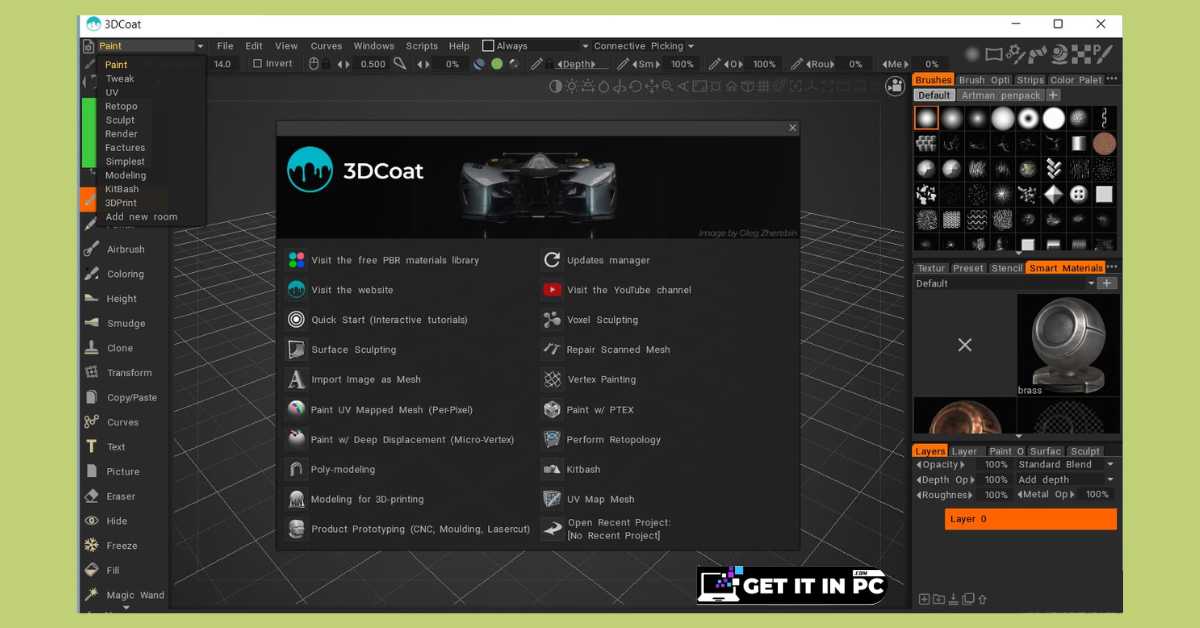Click the duplicate layer icon
1200x628 pixels.
[968, 599]
